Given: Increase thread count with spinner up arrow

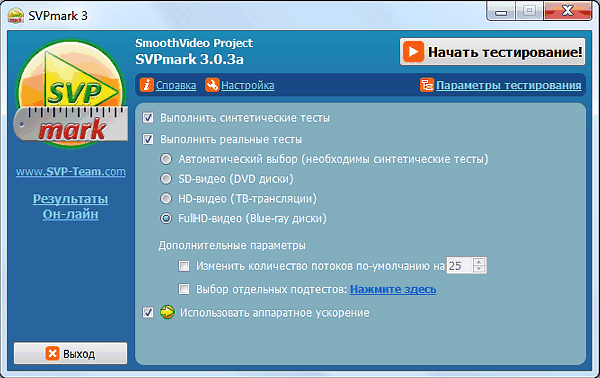Looking at the screenshot, I should coord(479,262).
